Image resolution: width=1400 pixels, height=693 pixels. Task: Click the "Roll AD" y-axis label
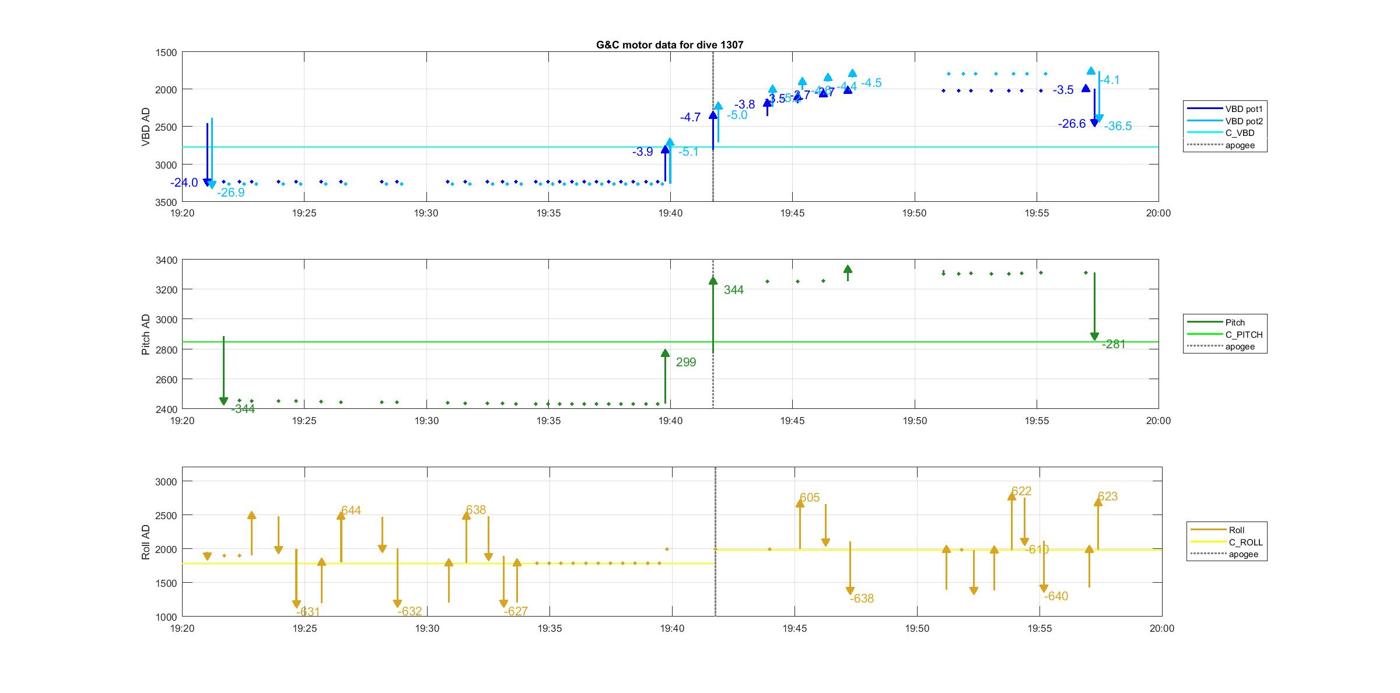[x=146, y=541]
